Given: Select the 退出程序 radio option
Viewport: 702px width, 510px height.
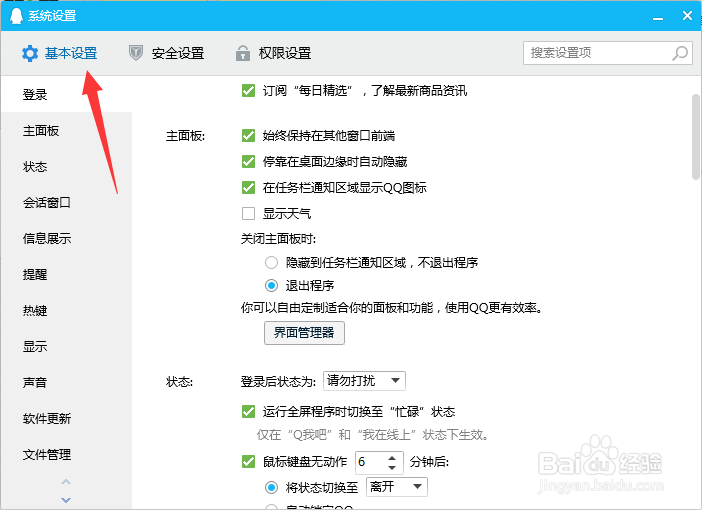Looking at the screenshot, I should click(x=271, y=285).
